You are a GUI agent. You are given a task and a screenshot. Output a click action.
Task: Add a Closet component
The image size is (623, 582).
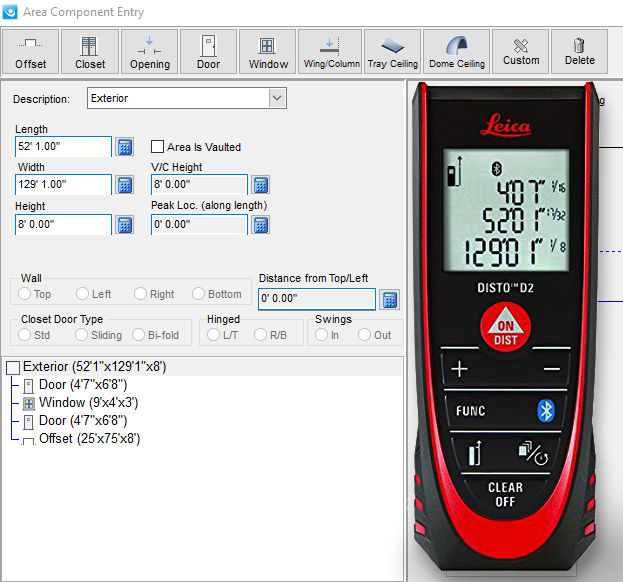click(90, 52)
